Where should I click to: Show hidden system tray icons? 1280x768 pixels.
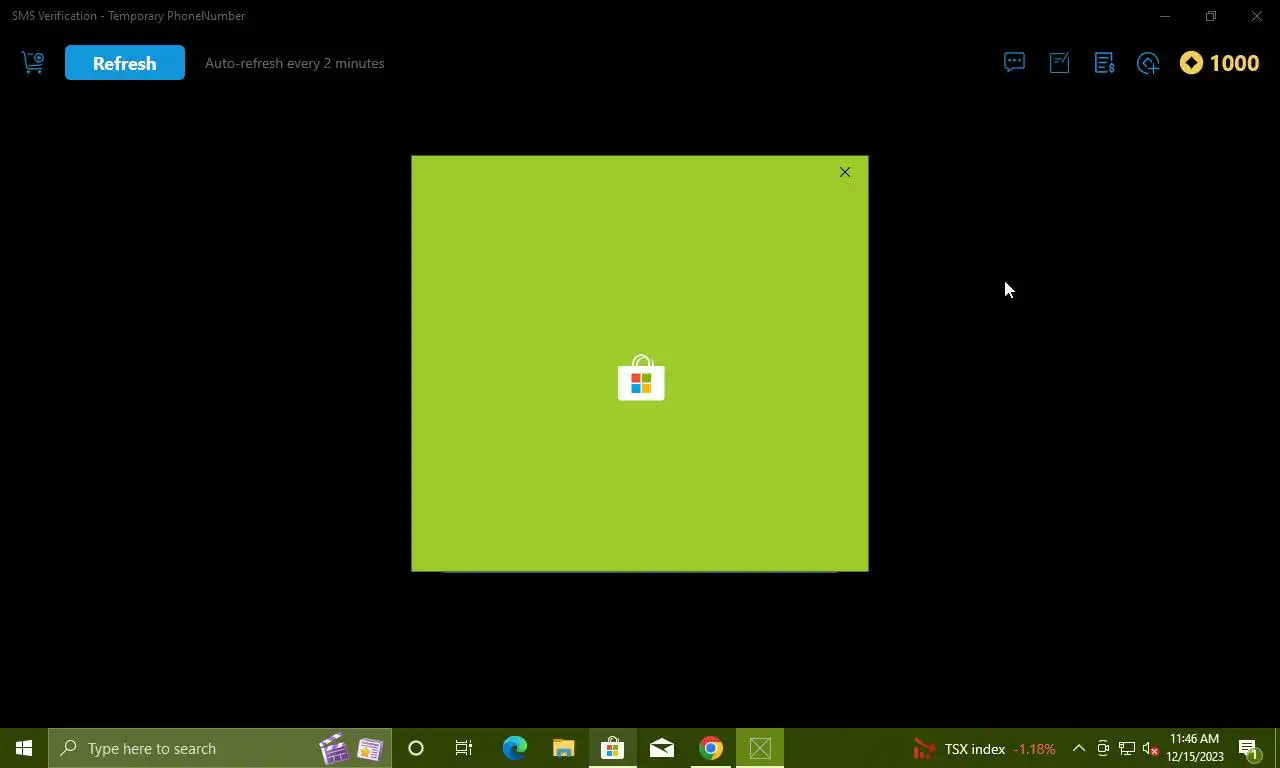click(1079, 748)
